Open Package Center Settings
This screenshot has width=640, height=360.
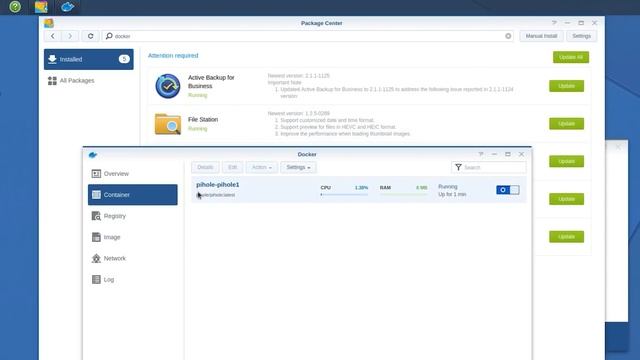(581, 36)
